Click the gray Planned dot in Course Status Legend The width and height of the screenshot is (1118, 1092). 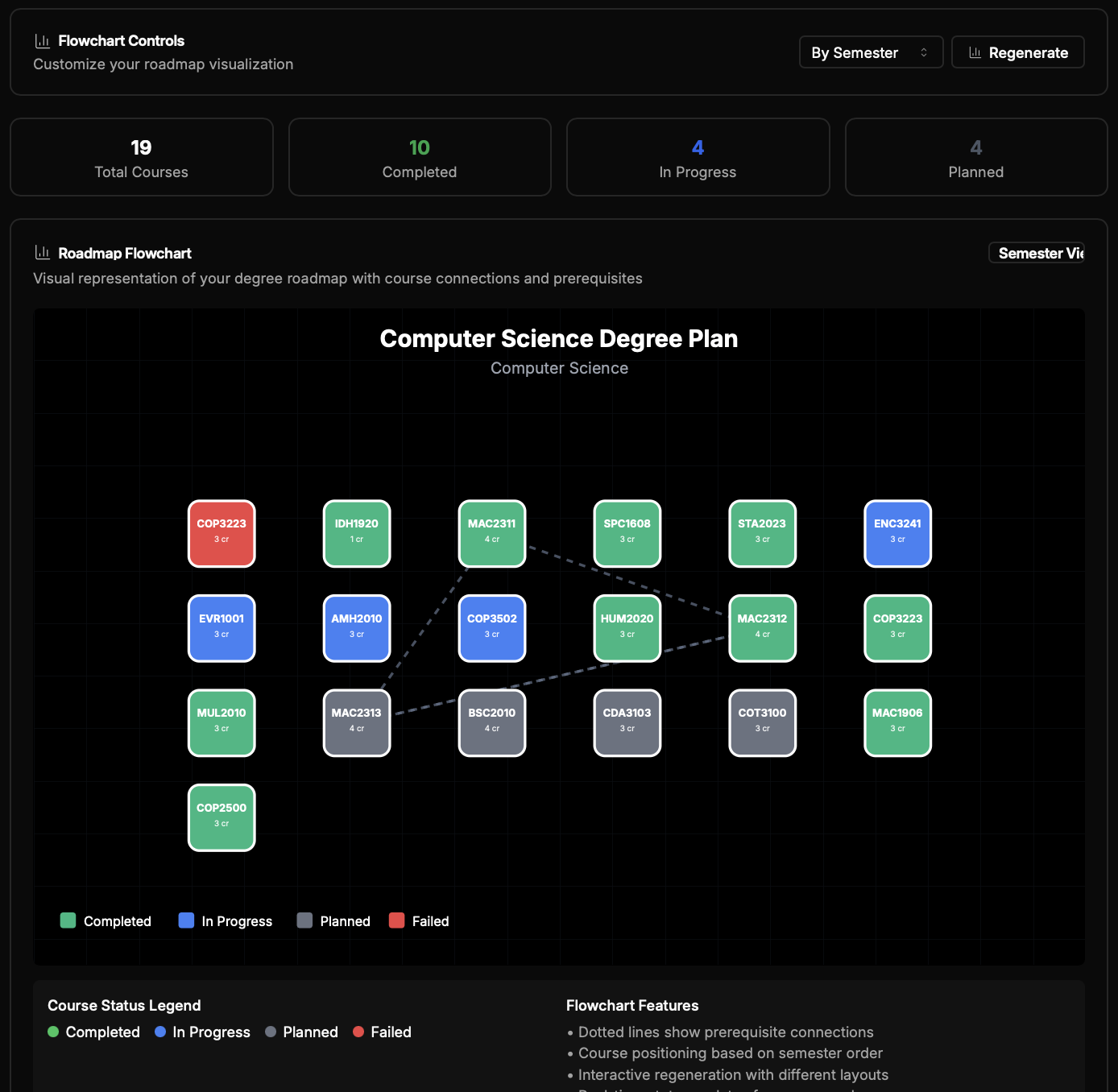[271, 1032]
